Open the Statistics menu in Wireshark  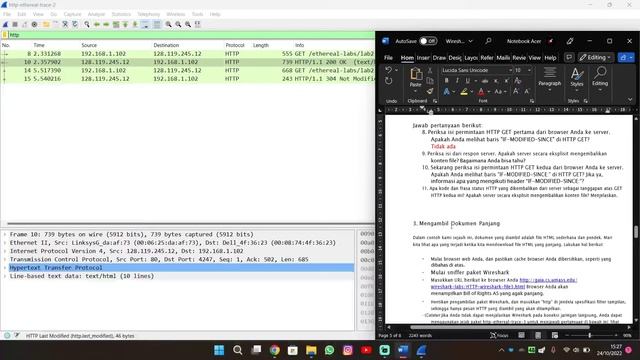(121, 14)
